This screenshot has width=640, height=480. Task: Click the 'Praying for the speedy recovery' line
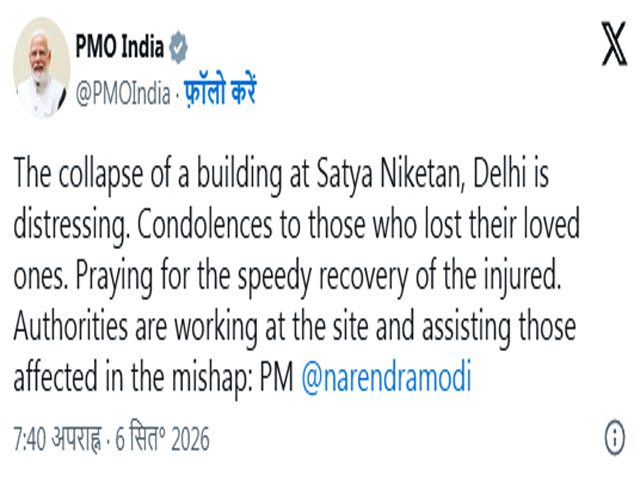coord(288,276)
